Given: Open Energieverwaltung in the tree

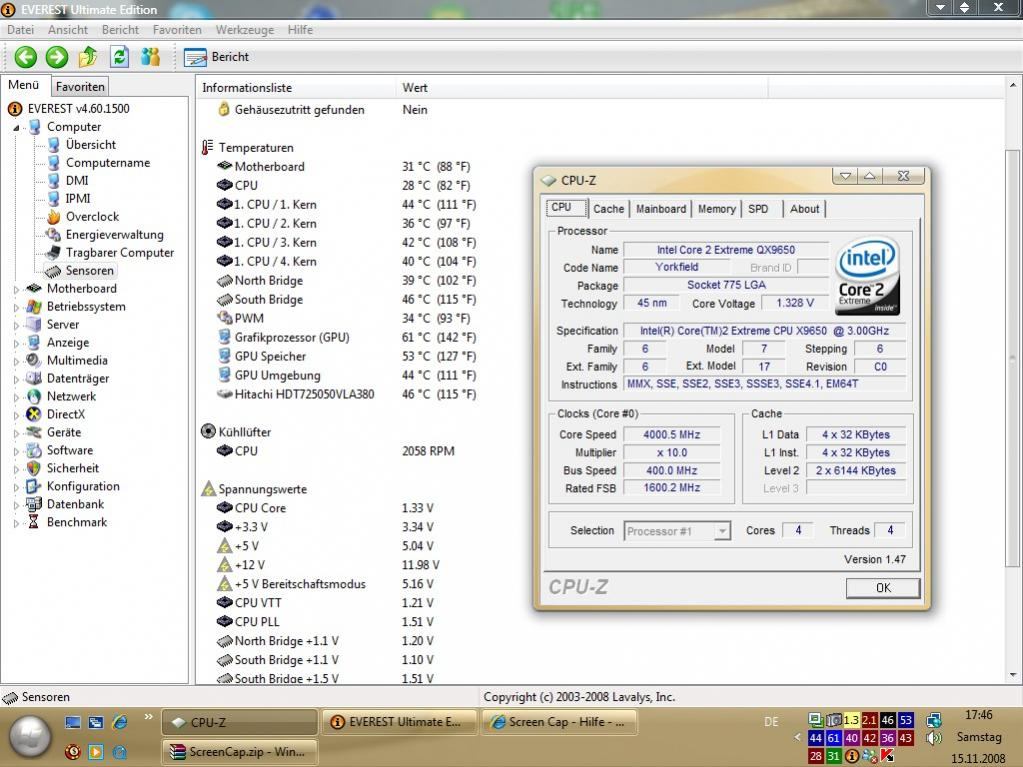Looking at the screenshot, I should point(114,235).
